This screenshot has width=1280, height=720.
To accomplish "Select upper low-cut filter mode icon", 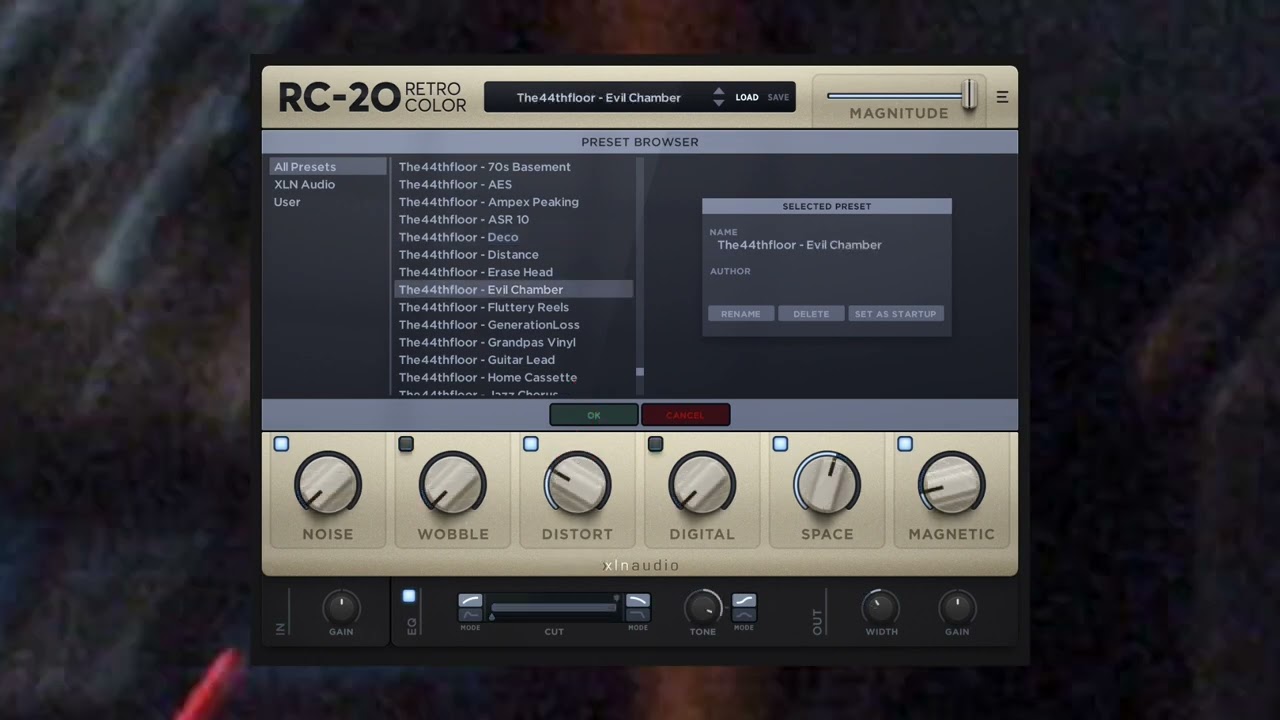I will click(470, 601).
